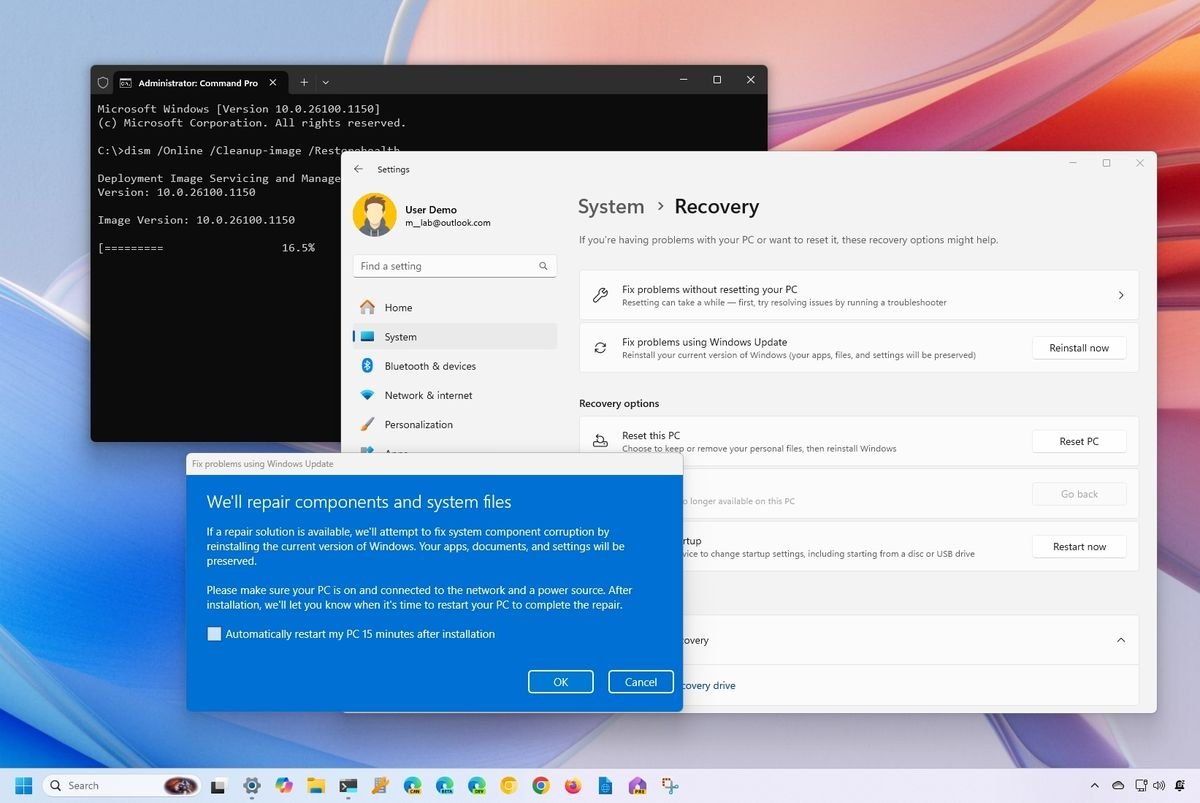Click the Terminal admin shield icon

[102, 82]
